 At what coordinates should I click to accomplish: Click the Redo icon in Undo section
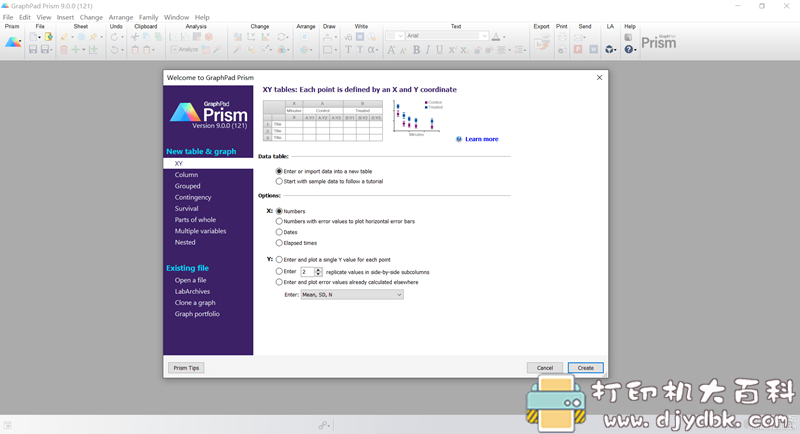pos(114,37)
